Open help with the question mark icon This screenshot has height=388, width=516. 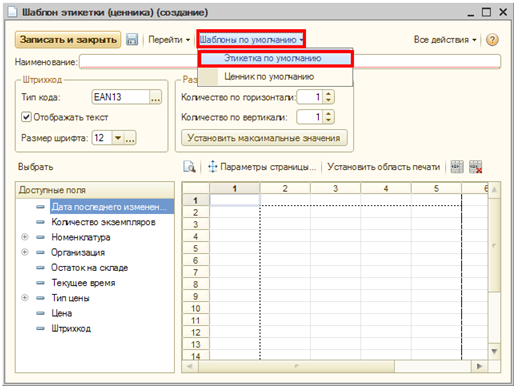492,40
